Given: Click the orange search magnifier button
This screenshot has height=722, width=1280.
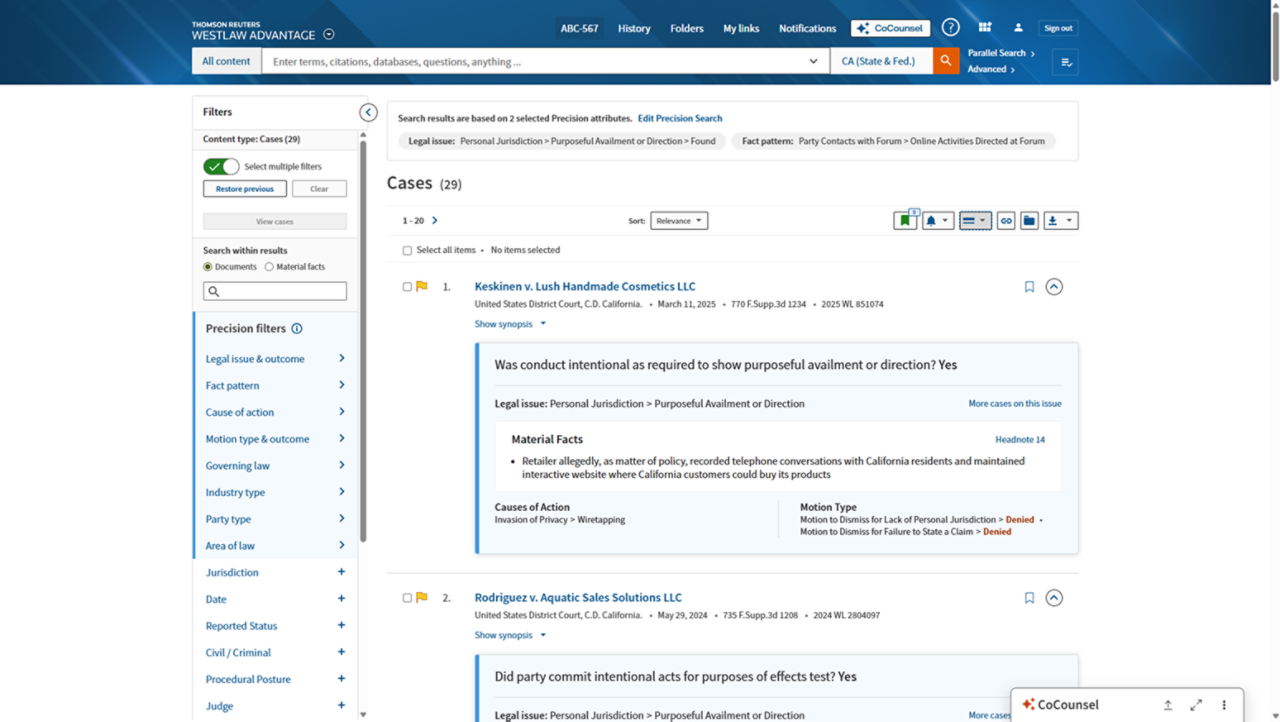Looking at the screenshot, I should point(945,61).
